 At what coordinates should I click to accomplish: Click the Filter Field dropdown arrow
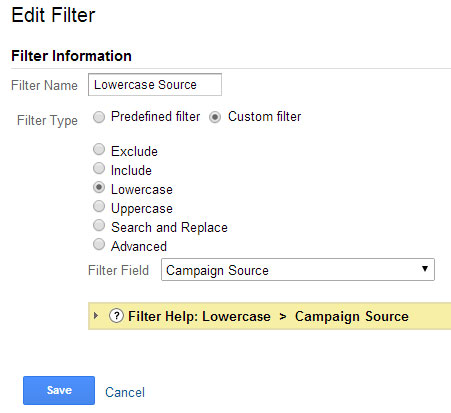click(x=425, y=269)
